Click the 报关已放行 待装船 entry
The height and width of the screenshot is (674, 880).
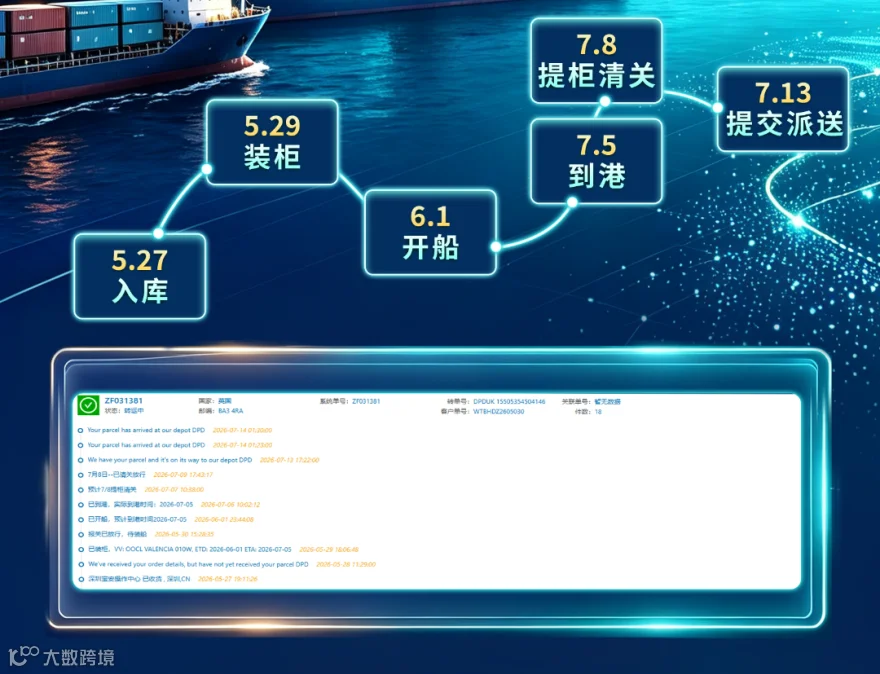click(x=146, y=534)
